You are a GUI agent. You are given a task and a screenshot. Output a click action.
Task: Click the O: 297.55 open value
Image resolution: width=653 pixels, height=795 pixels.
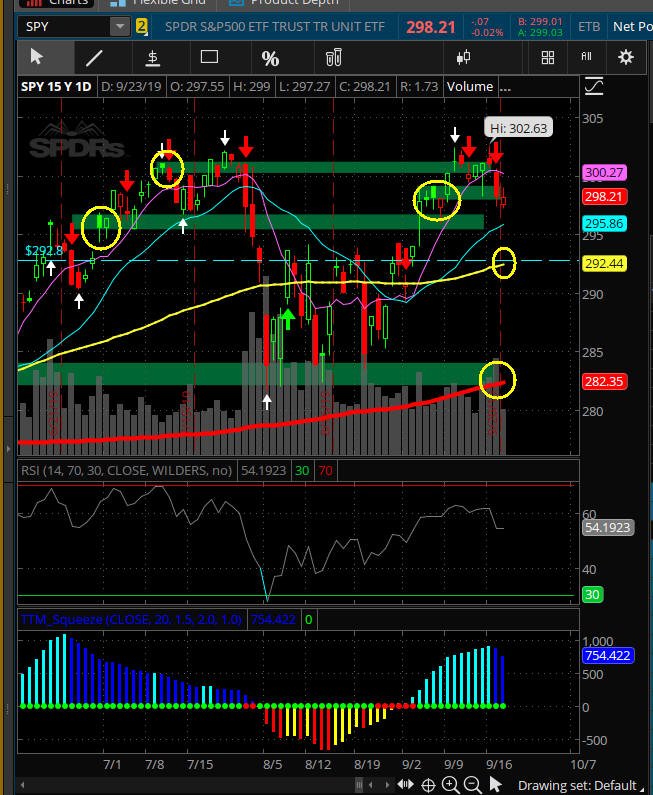tap(197, 87)
